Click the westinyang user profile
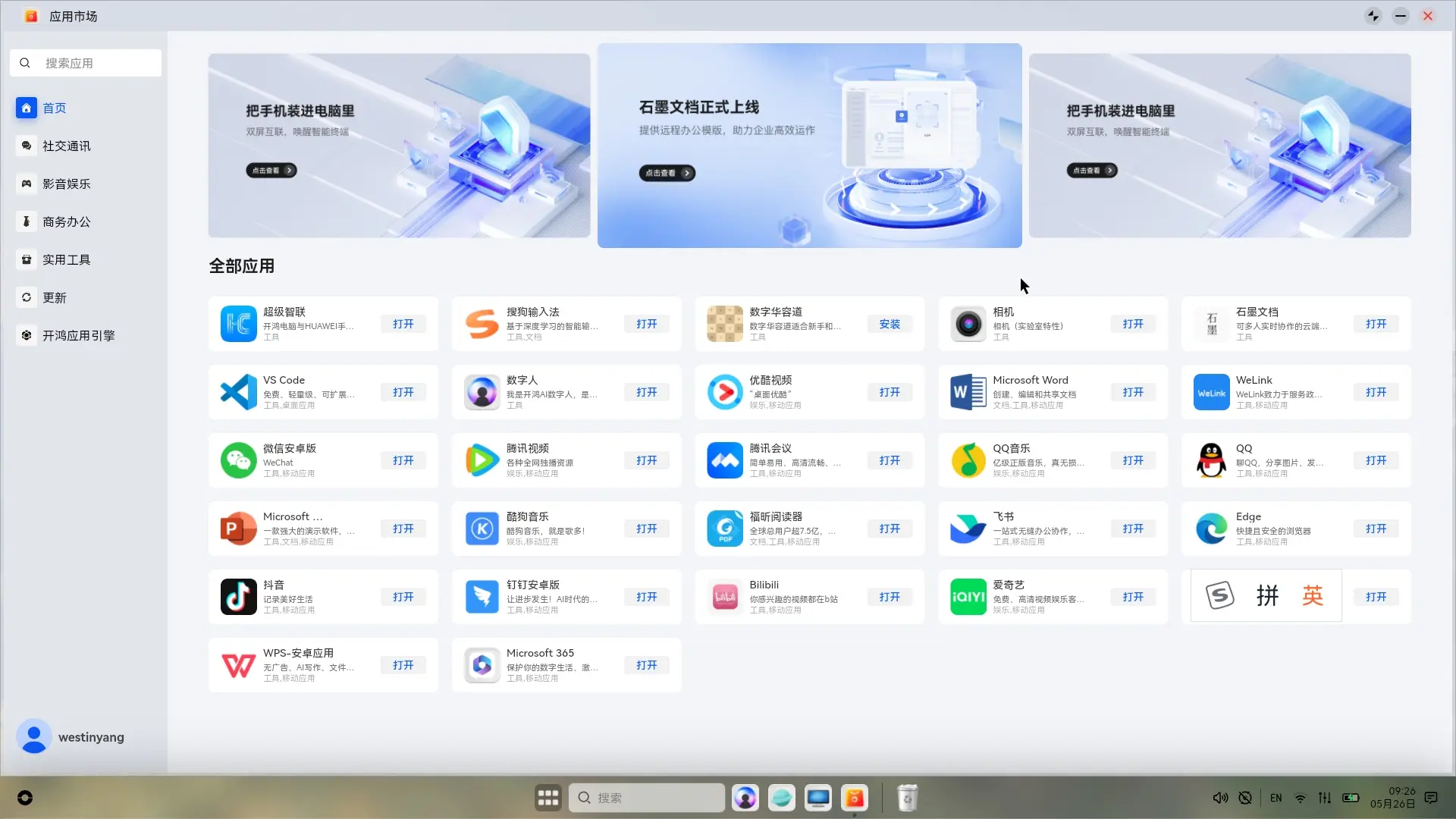This screenshot has height=819, width=1456. [71, 737]
